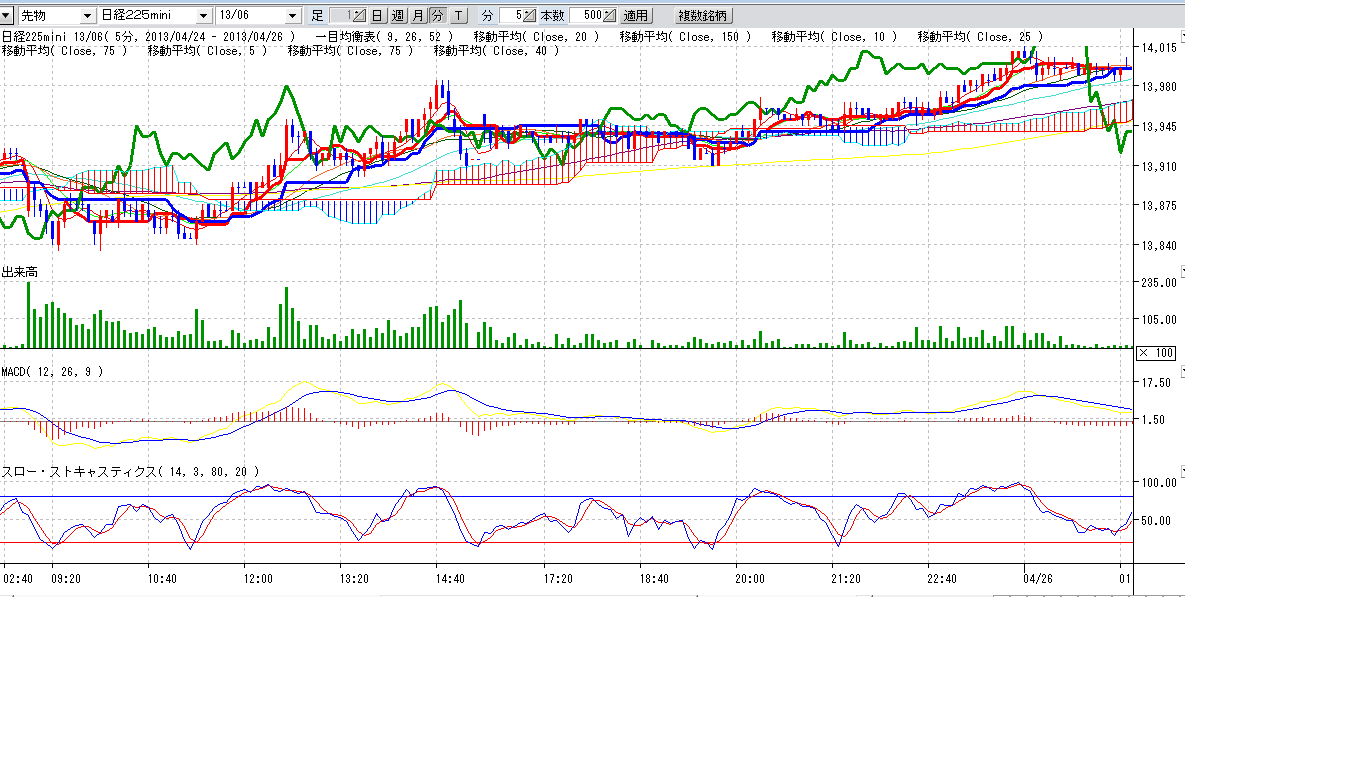Image resolution: width=1366 pixels, height=768 pixels.
Task: Open the 13/06 contract month dropdown
Action: (x=292, y=16)
